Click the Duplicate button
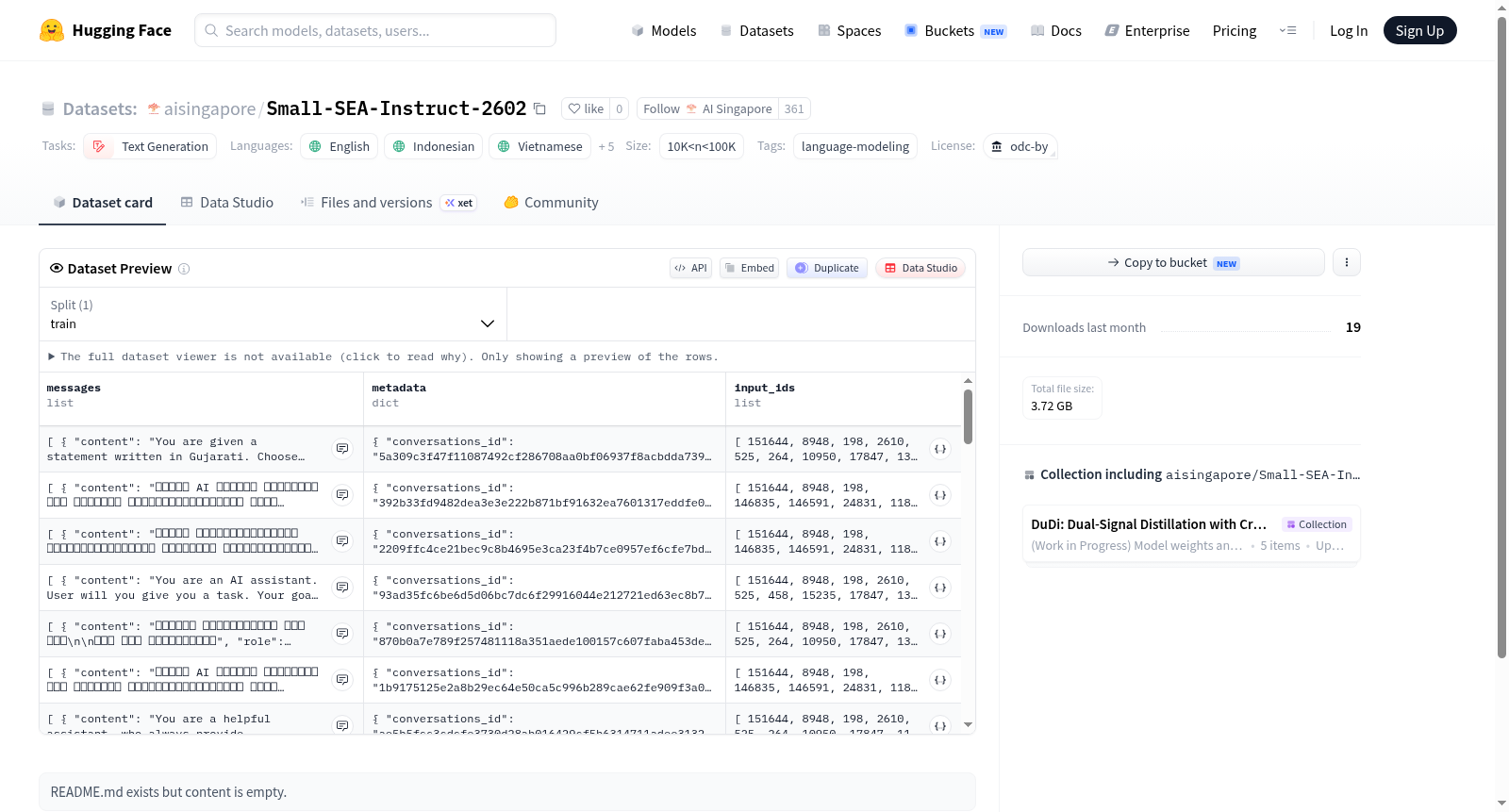 [827, 268]
